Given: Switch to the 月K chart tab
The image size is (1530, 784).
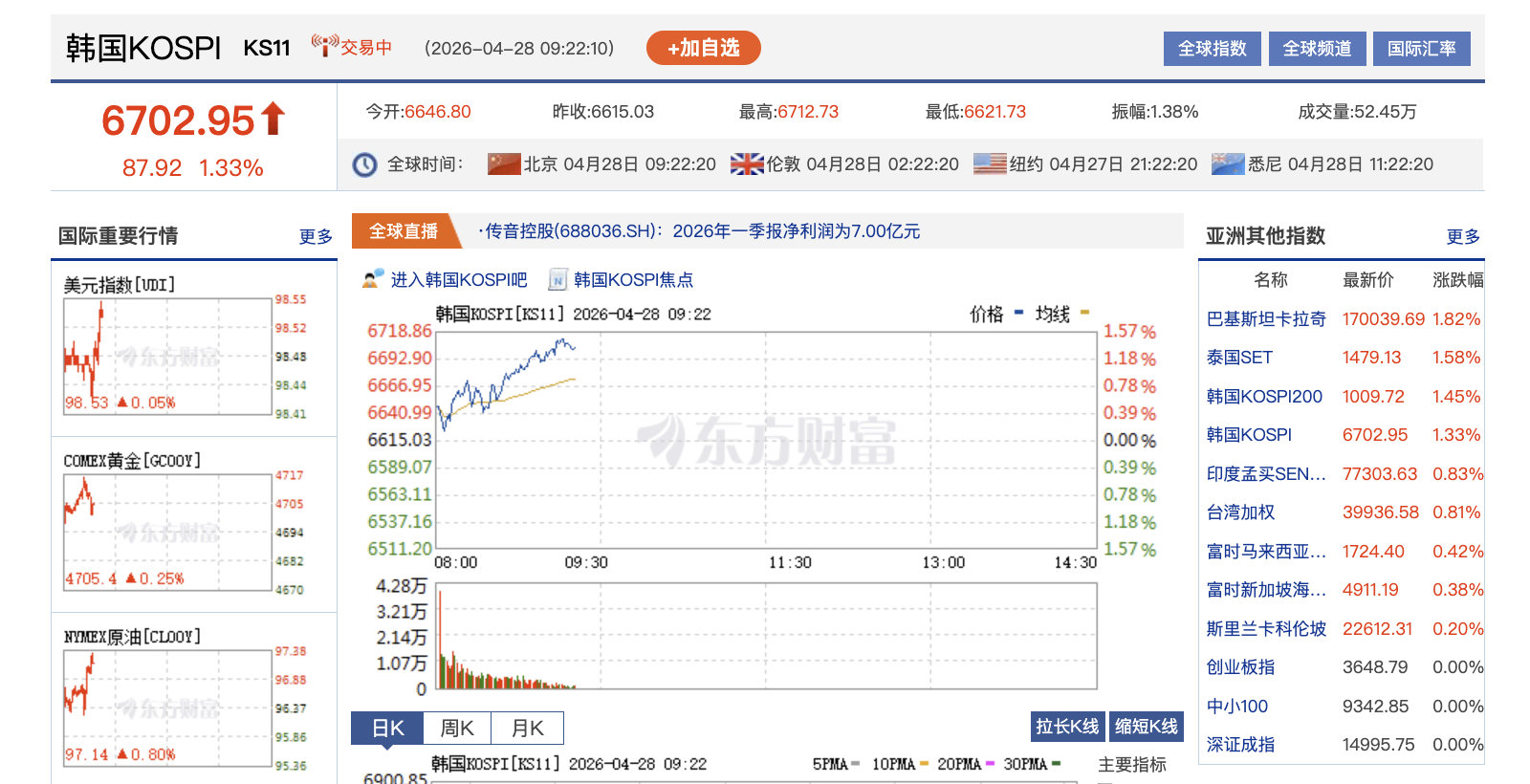Looking at the screenshot, I should click(x=527, y=729).
